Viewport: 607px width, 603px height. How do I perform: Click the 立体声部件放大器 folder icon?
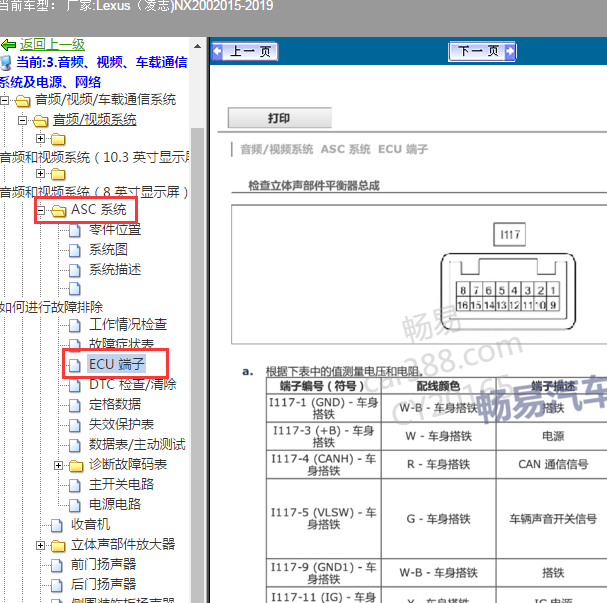[58, 546]
